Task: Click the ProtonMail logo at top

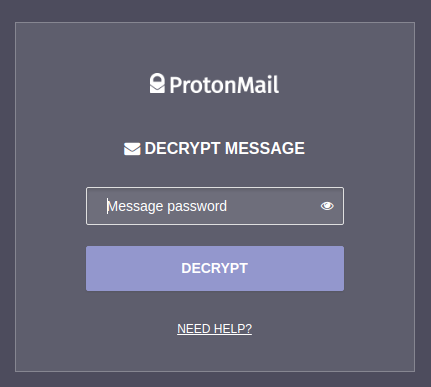Action: pyautogui.click(x=214, y=84)
